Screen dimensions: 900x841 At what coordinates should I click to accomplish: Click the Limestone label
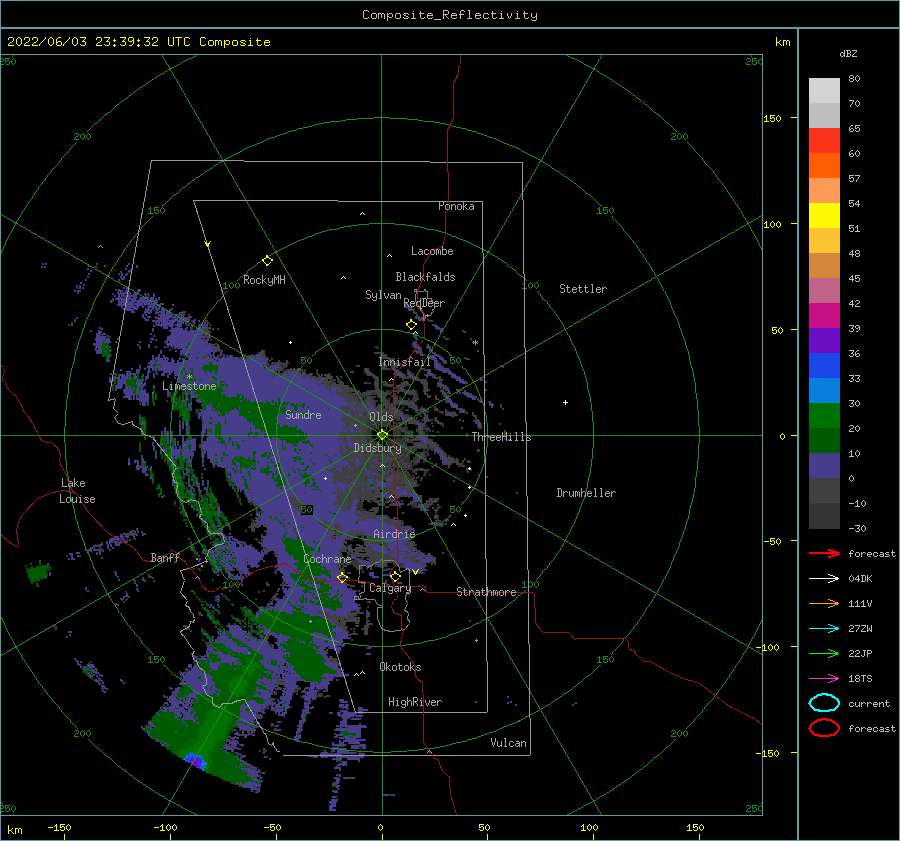189,386
